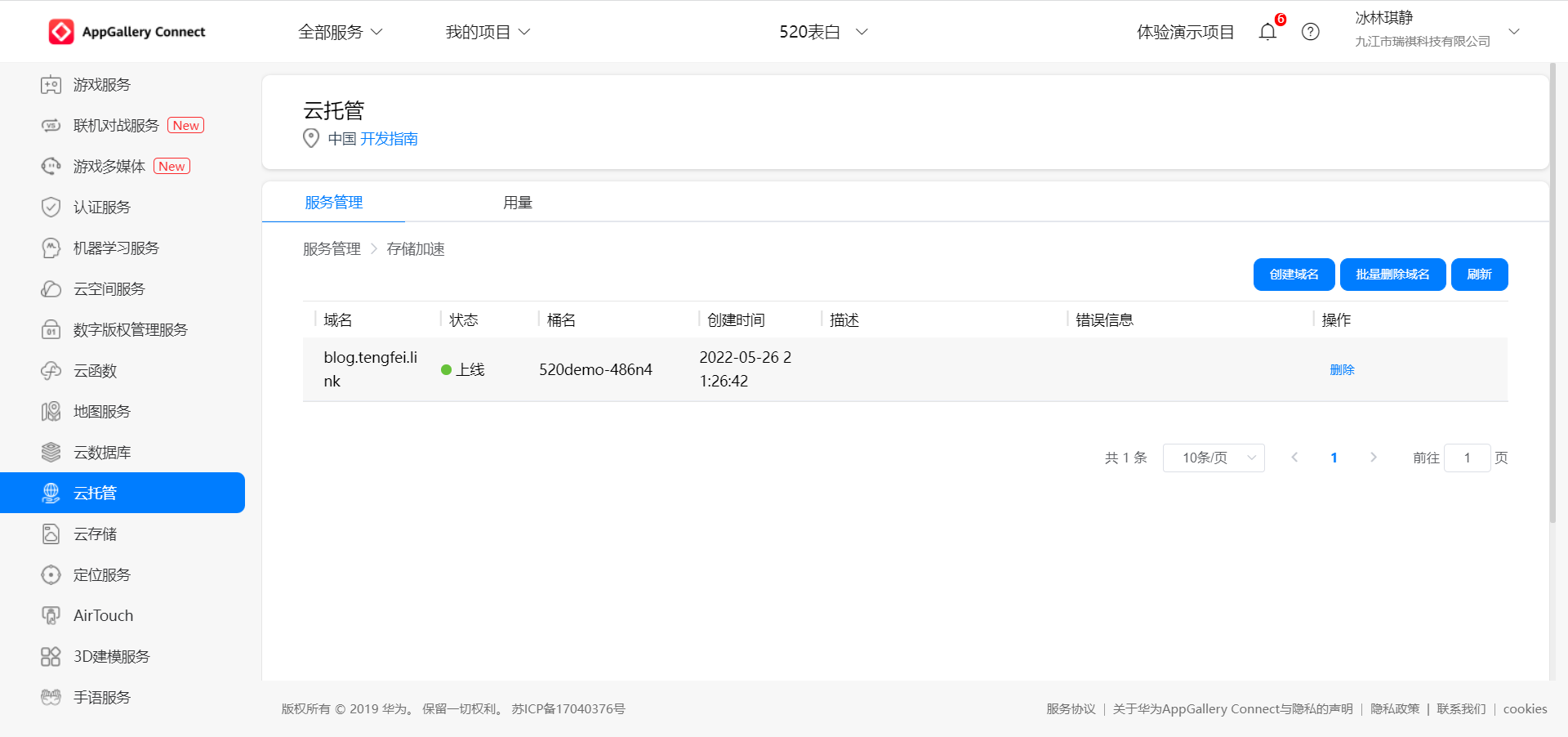
Task: Click the 创建域名 button
Action: pos(1294,275)
